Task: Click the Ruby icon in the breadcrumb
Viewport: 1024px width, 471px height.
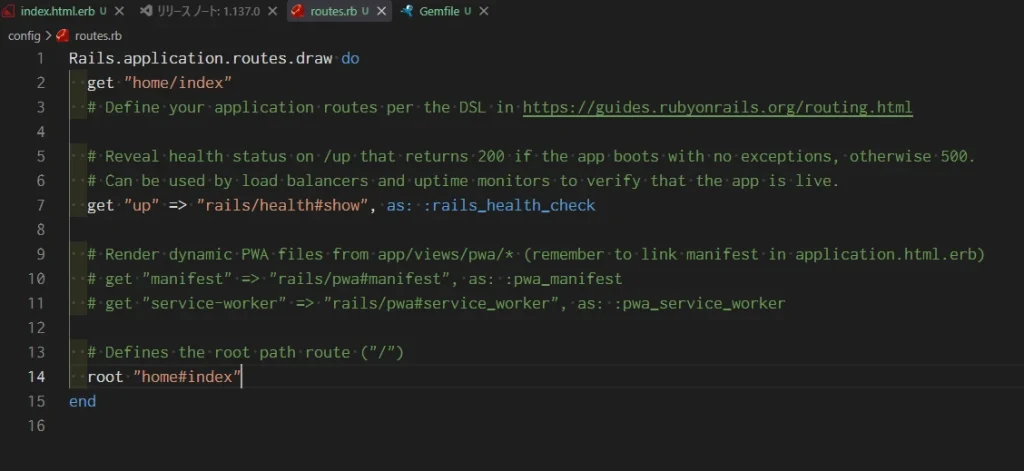Action: tap(63, 35)
